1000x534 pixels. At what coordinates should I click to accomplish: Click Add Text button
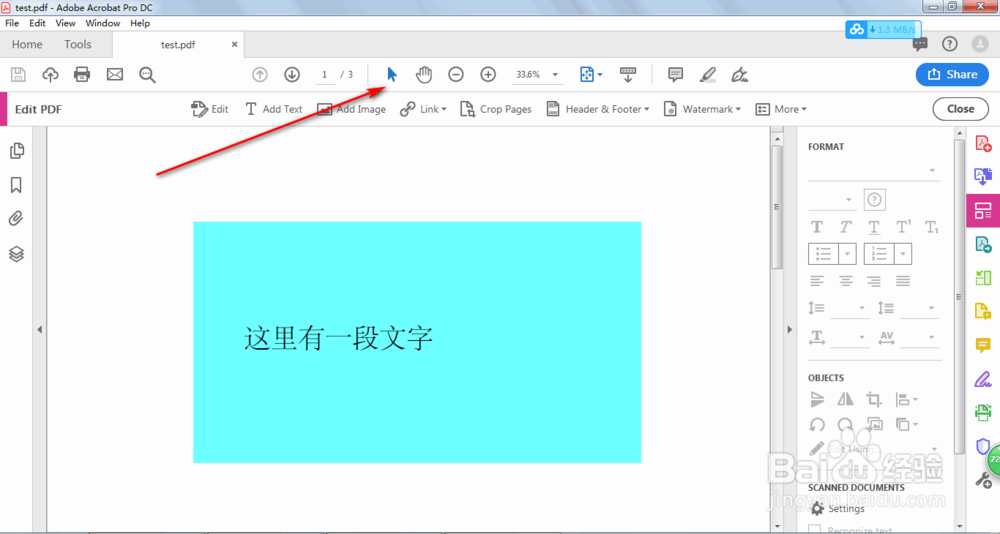[274, 109]
